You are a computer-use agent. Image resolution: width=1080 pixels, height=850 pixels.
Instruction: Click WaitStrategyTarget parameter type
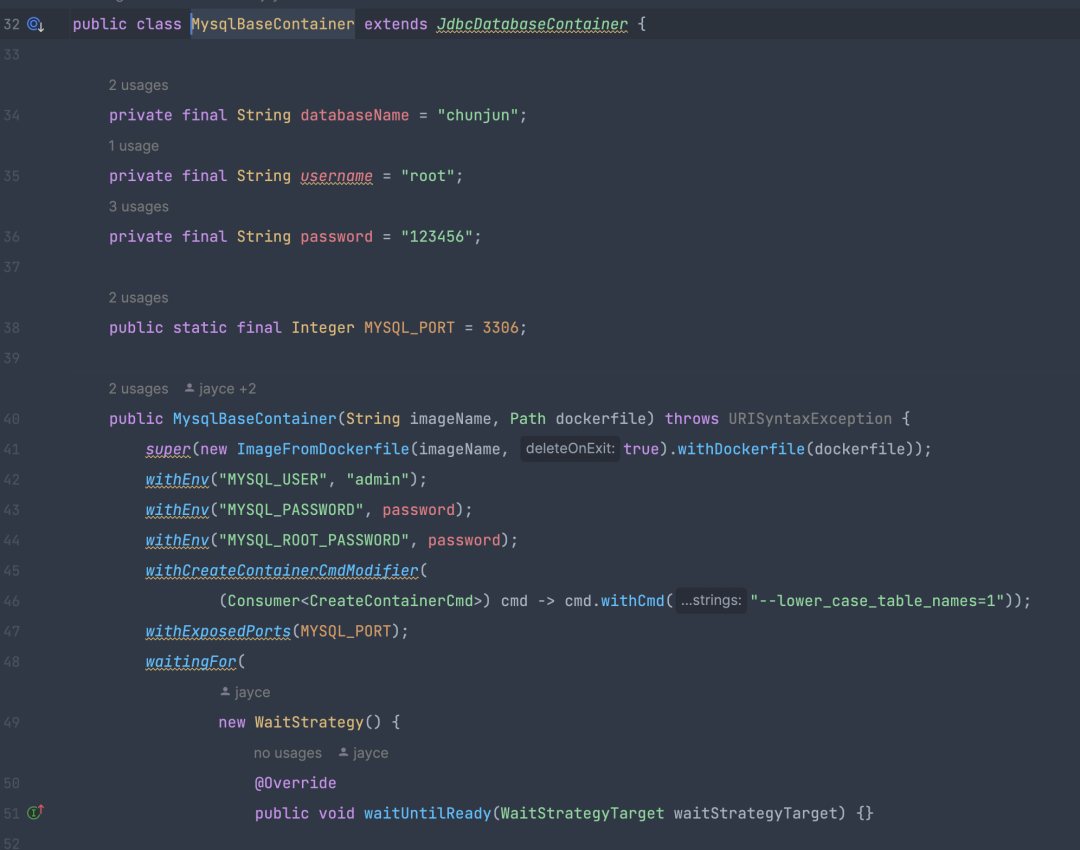coord(582,813)
